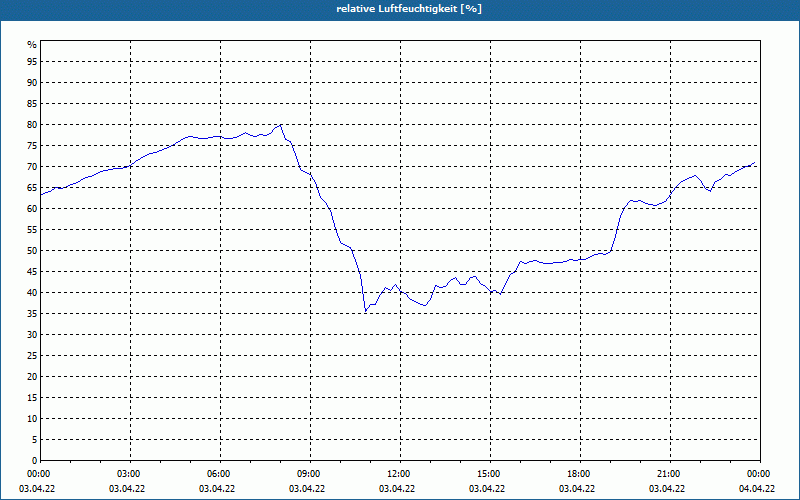The image size is (800, 500).
Task: Click the y-axis label '10'
Action: click(32, 418)
